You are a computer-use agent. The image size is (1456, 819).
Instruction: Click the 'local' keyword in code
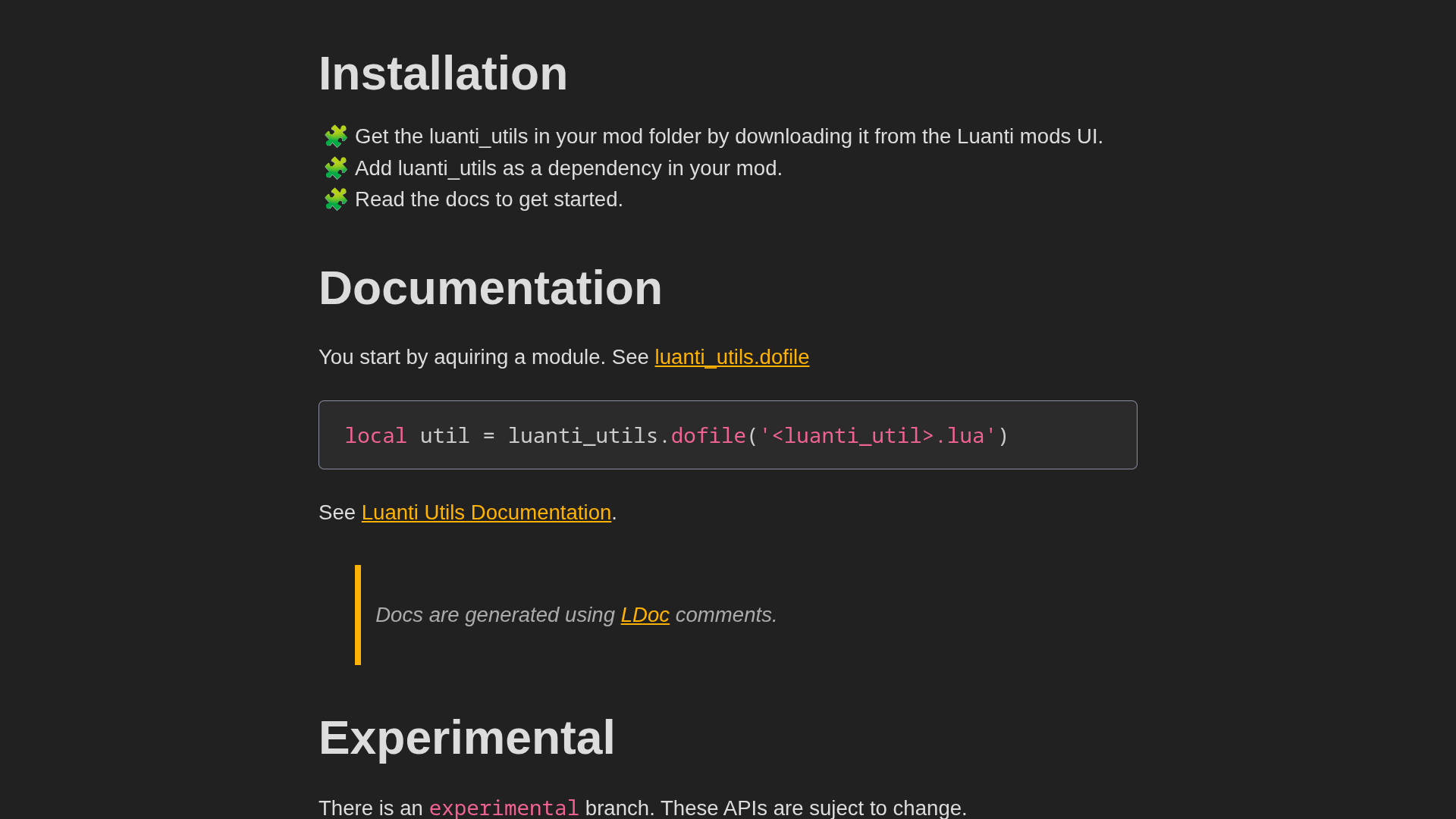(x=375, y=436)
